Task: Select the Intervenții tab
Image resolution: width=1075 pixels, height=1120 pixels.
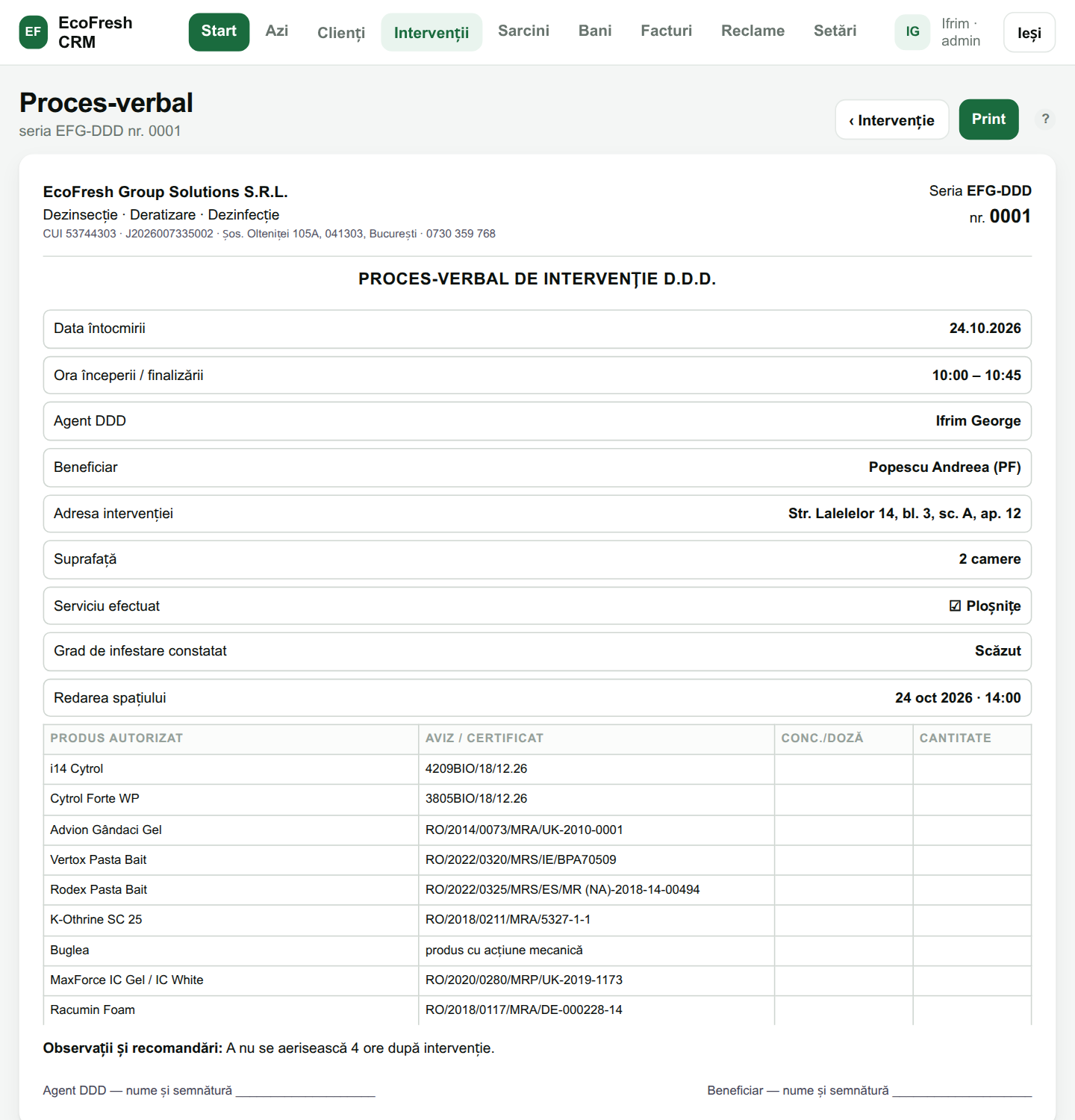Action: [431, 33]
